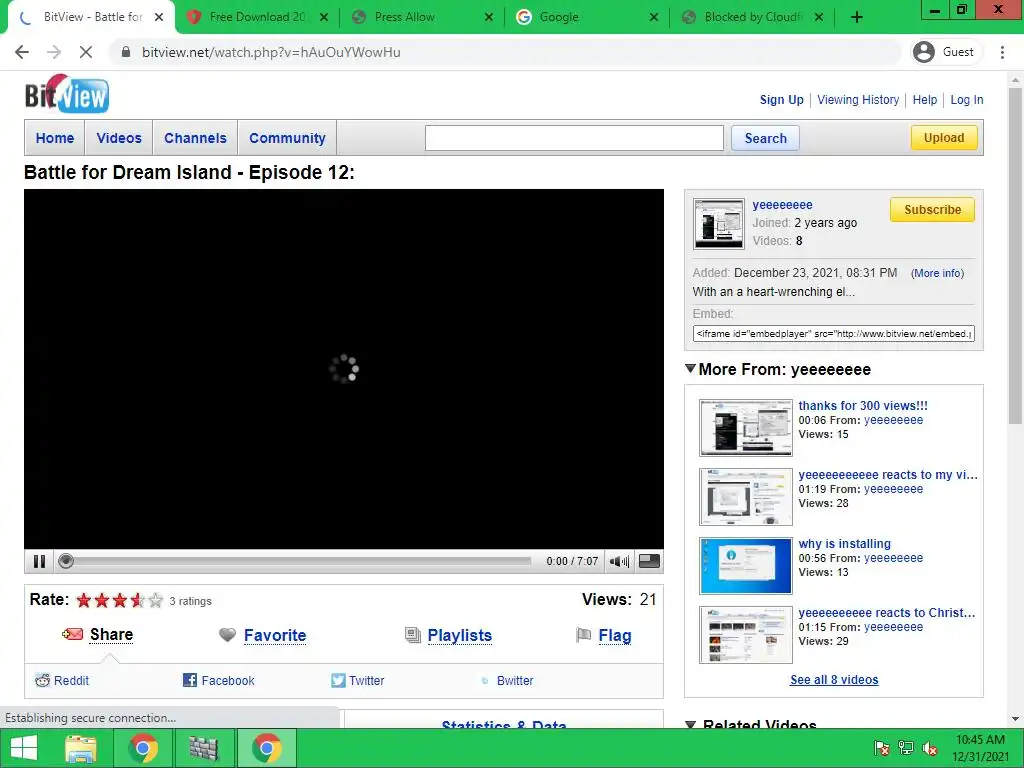This screenshot has width=1024, height=768.
Task: Click the site search text field
Action: coord(574,138)
